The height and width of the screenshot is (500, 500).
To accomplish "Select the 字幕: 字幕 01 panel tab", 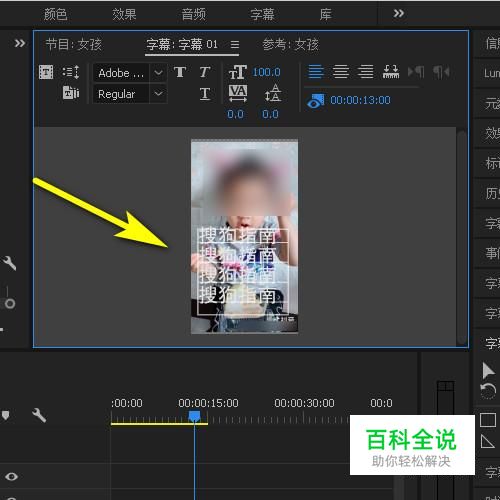I will 182,44.
